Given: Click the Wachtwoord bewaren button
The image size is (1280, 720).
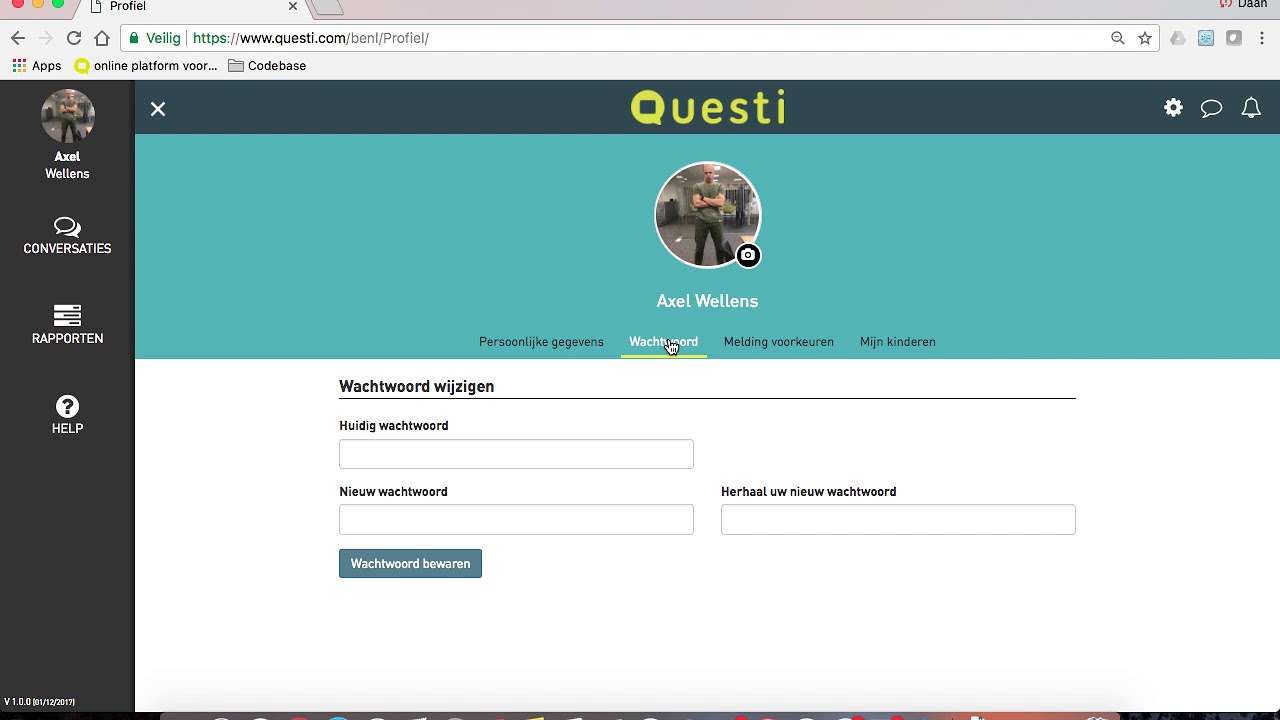Looking at the screenshot, I should (x=410, y=564).
